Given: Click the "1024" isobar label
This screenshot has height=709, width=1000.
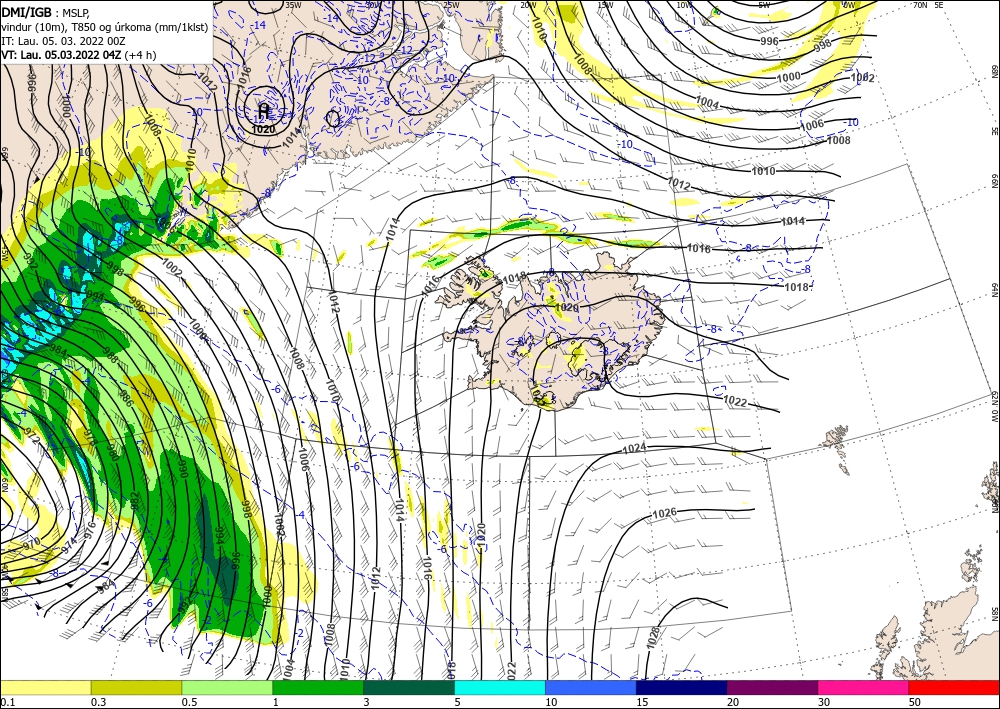Looking at the screenshot, I should click(634, 448).
